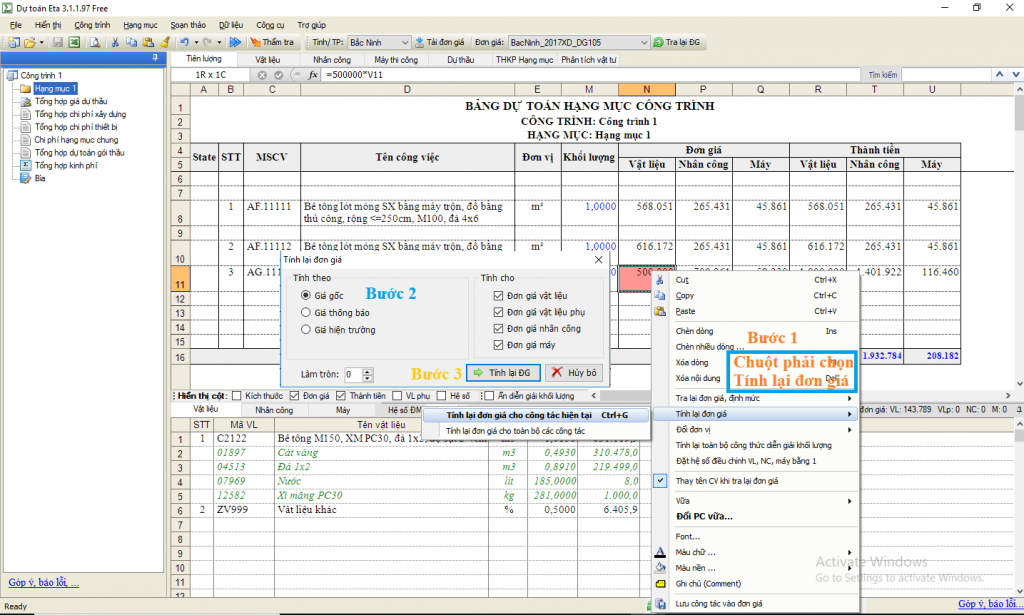Screen dimensions: 1024x615
Task: Click the Tra lại ĐG refresh icon
Action: (x=659, y=43)
